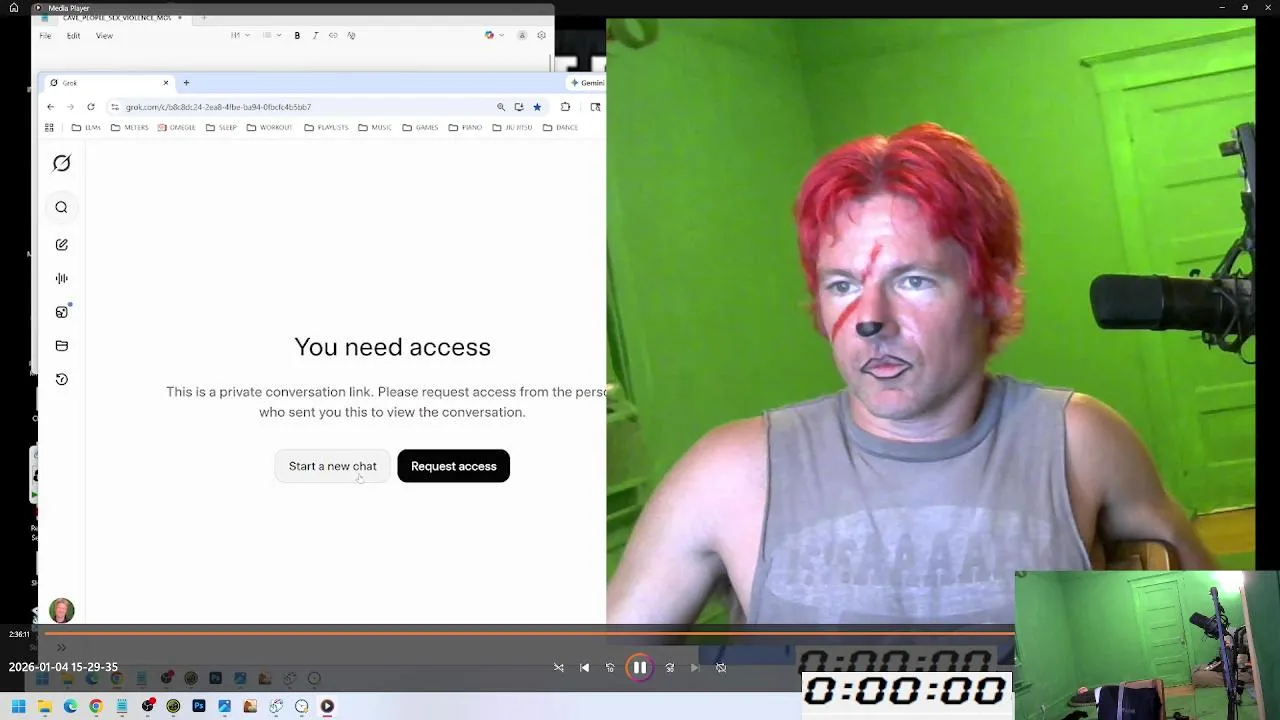Skip to previous track in Media Player

pyautogui.click(x=584, y=668)
